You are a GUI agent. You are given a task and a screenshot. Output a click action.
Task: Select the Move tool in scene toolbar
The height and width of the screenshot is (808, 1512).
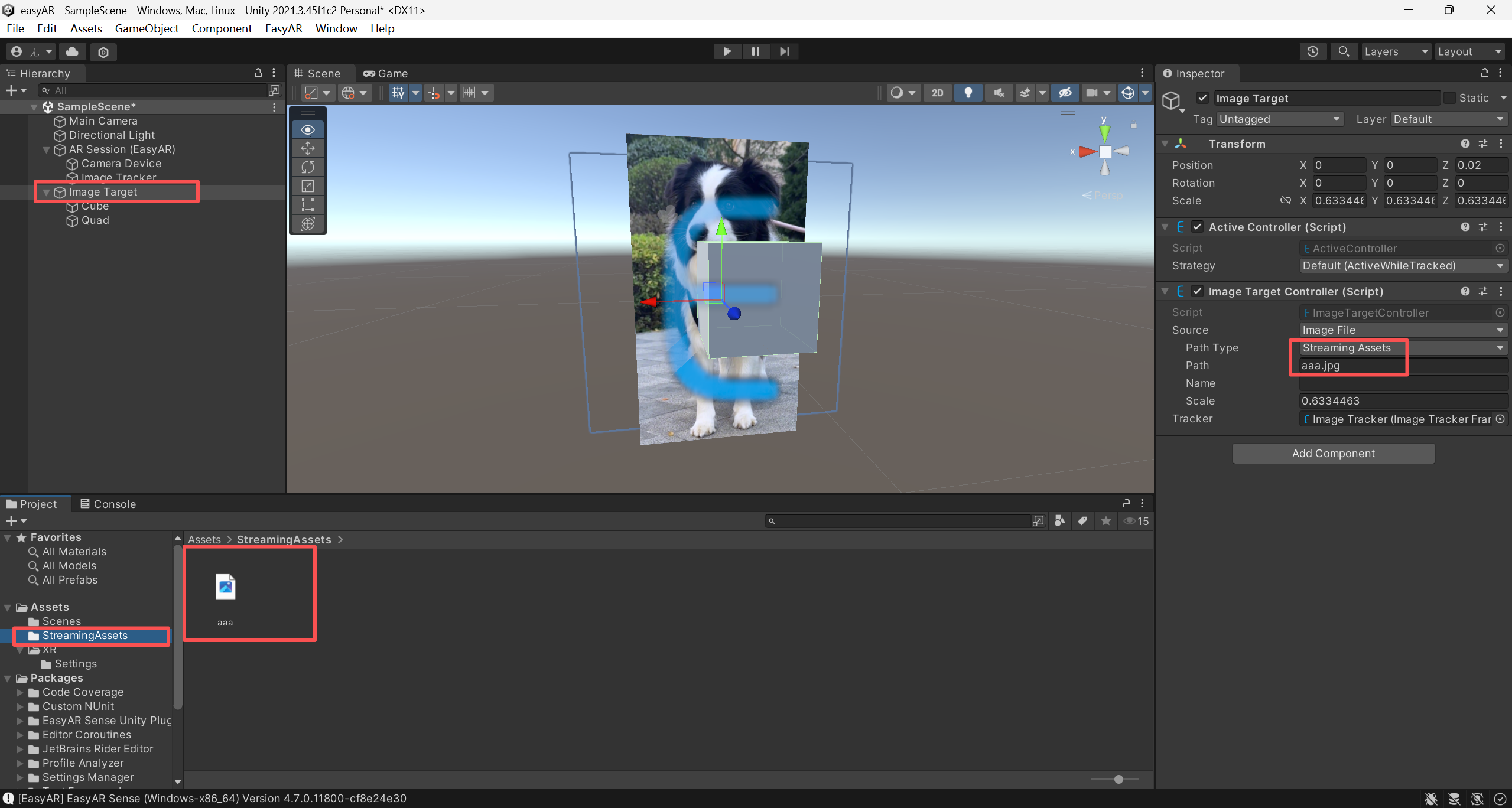point(308,148)
